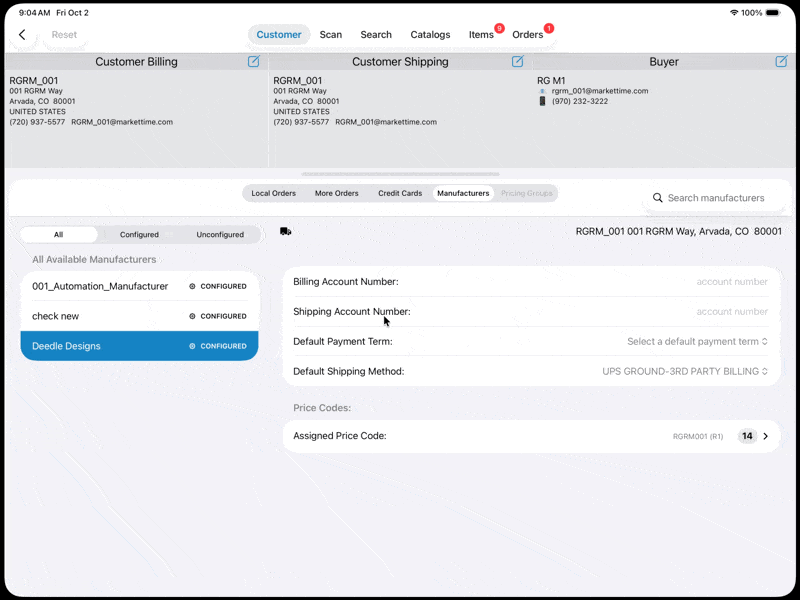Screen dimensions: 800x600
Task: Show All manufacturers filter
Action: click(59, 235)
